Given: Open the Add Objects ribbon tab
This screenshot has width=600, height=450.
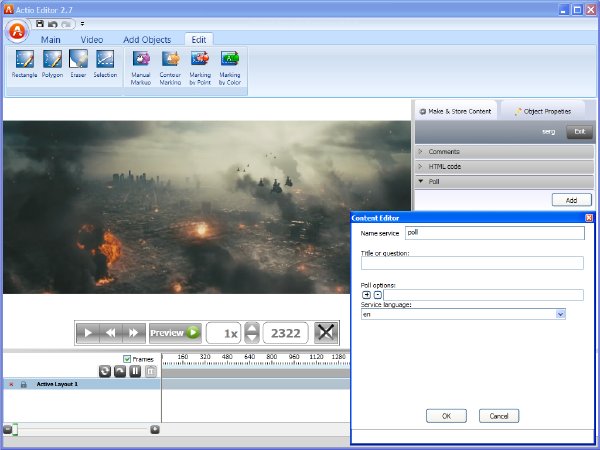Looking at the screenshot, I should (147, 40).
